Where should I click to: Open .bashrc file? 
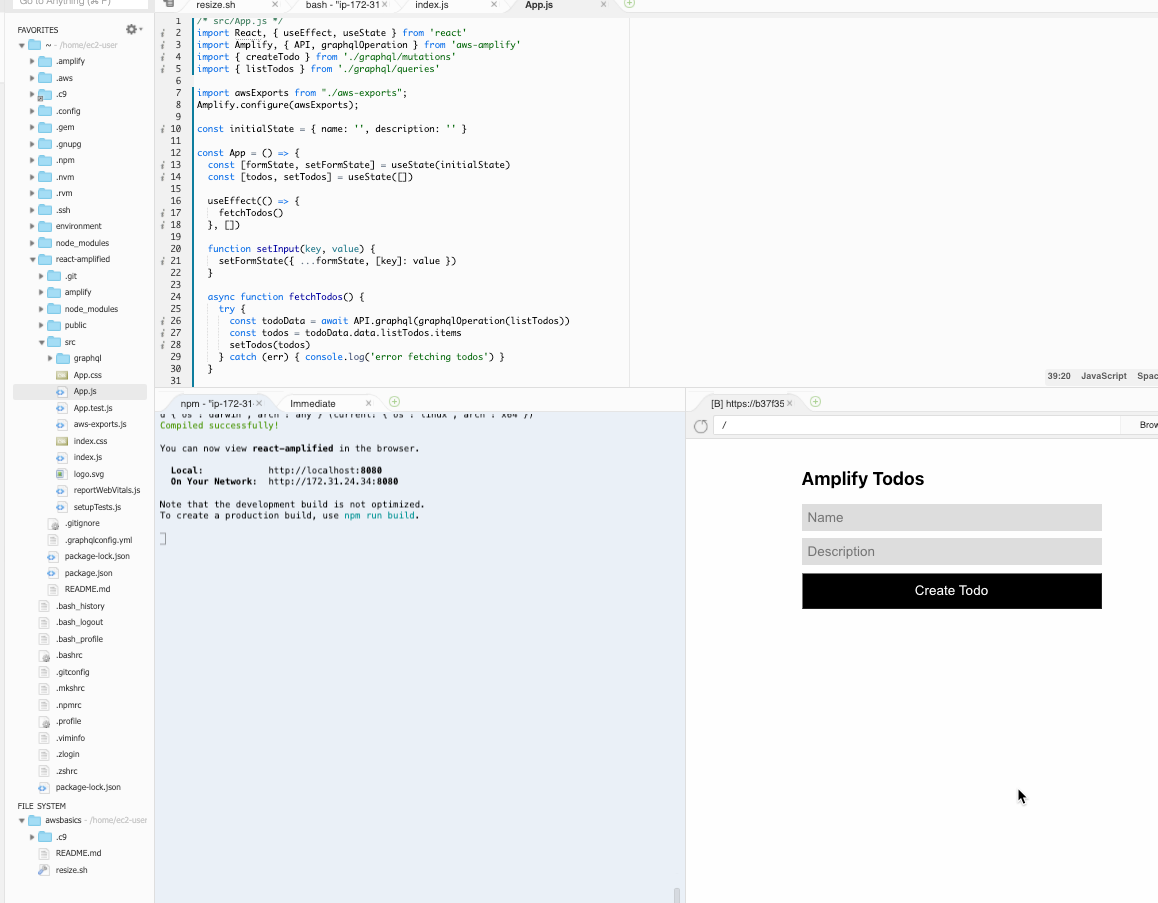(69, 655)
